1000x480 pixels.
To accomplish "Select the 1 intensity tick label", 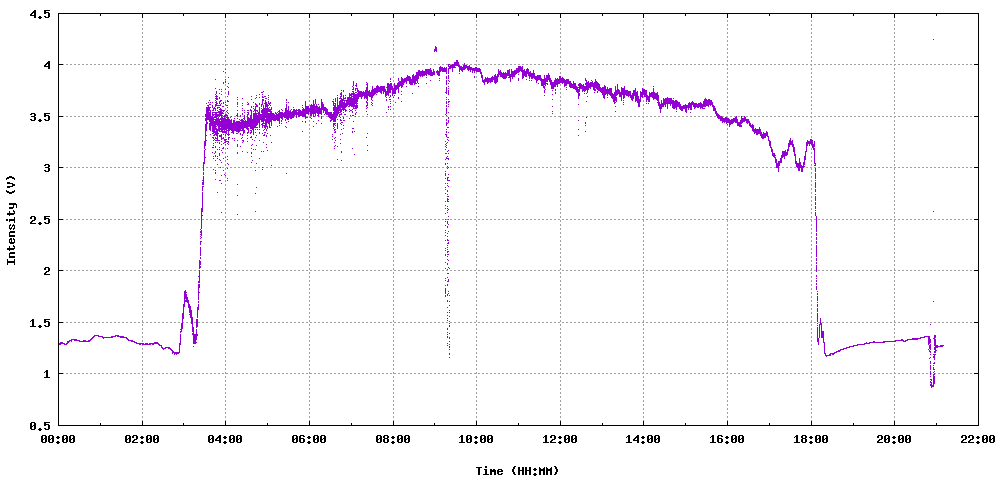I will coord(46,374).
